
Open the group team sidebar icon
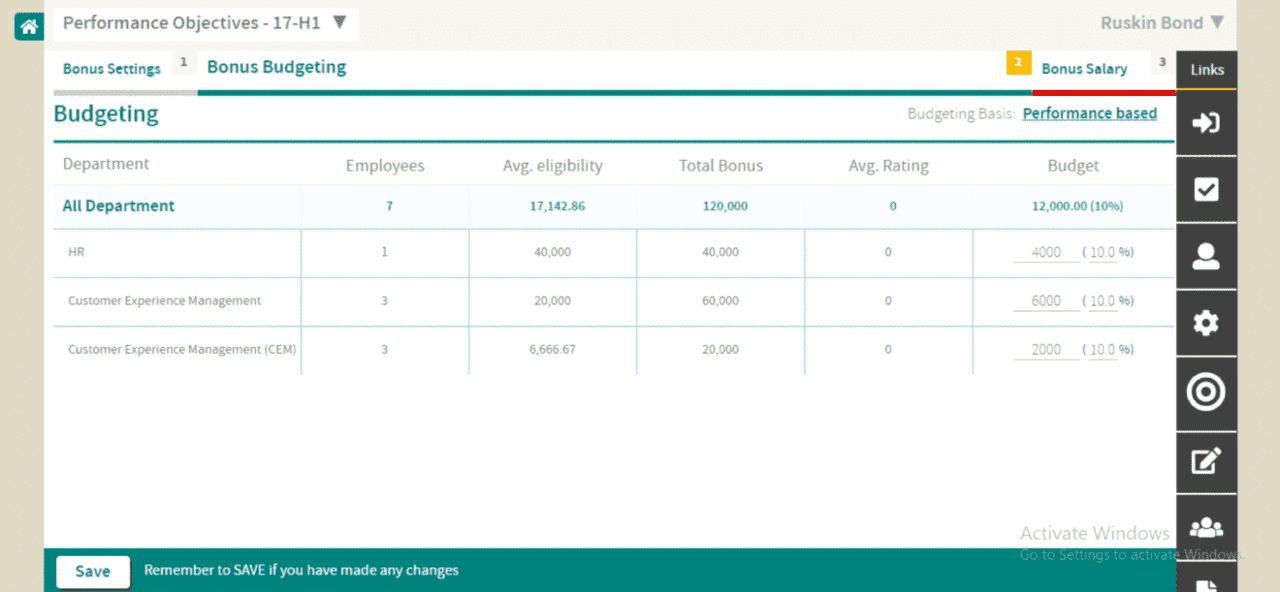coord(1206,527)
